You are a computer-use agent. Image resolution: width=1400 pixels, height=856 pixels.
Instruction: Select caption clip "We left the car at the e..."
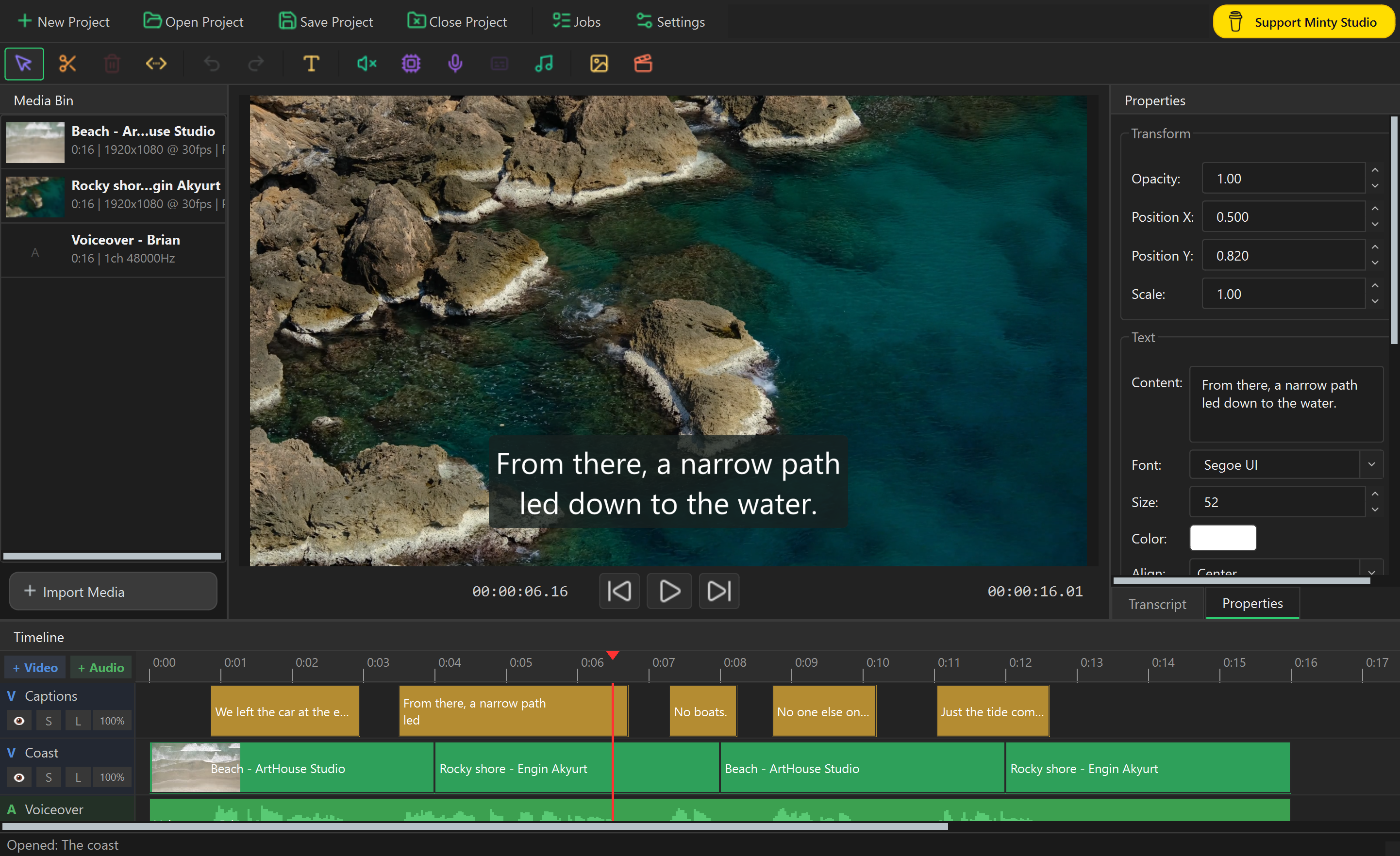tap(284, 711)
